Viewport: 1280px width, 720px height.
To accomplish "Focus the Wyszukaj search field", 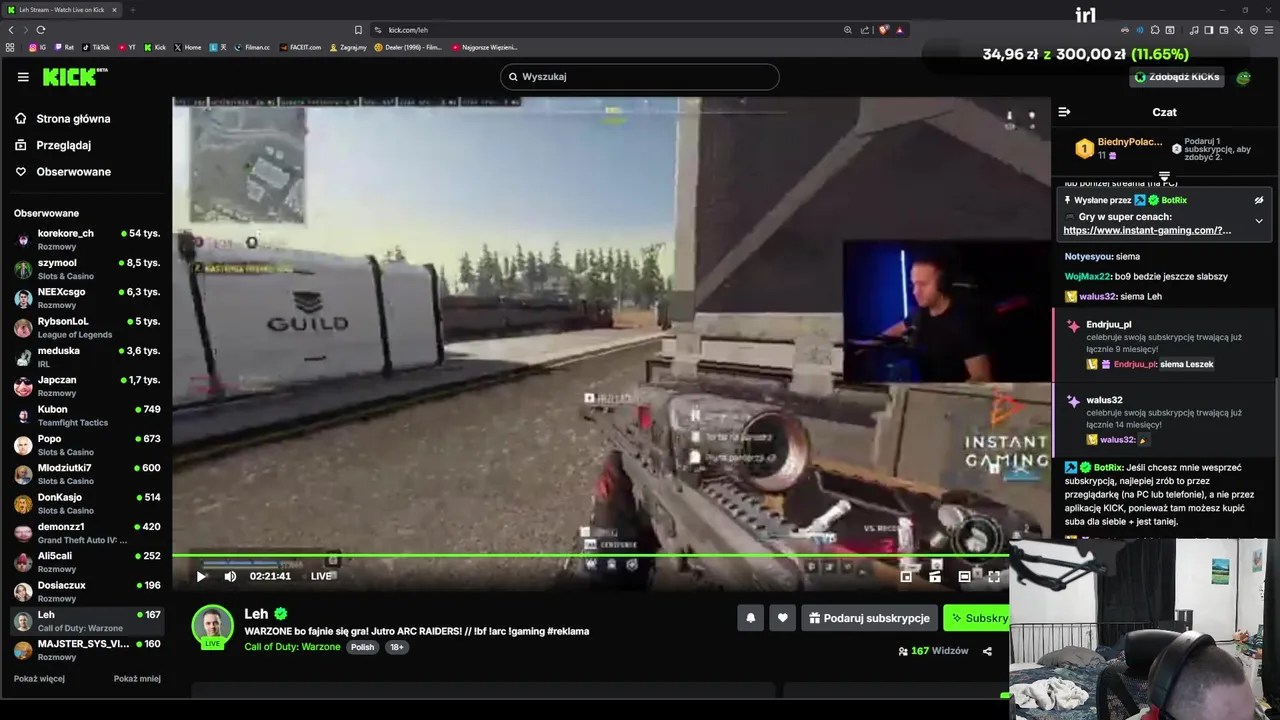I will click(640, 77).
